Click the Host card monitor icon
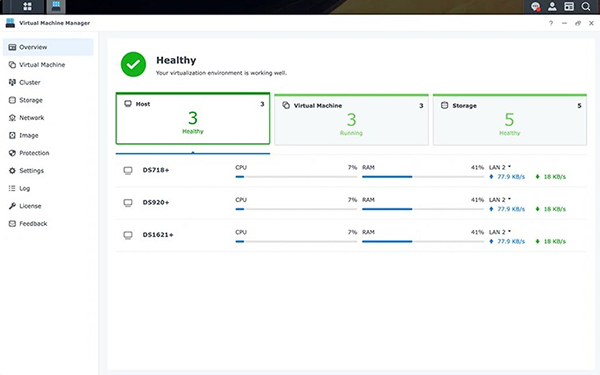This screenshot has height=375, width=600. (x=128, y=104)
